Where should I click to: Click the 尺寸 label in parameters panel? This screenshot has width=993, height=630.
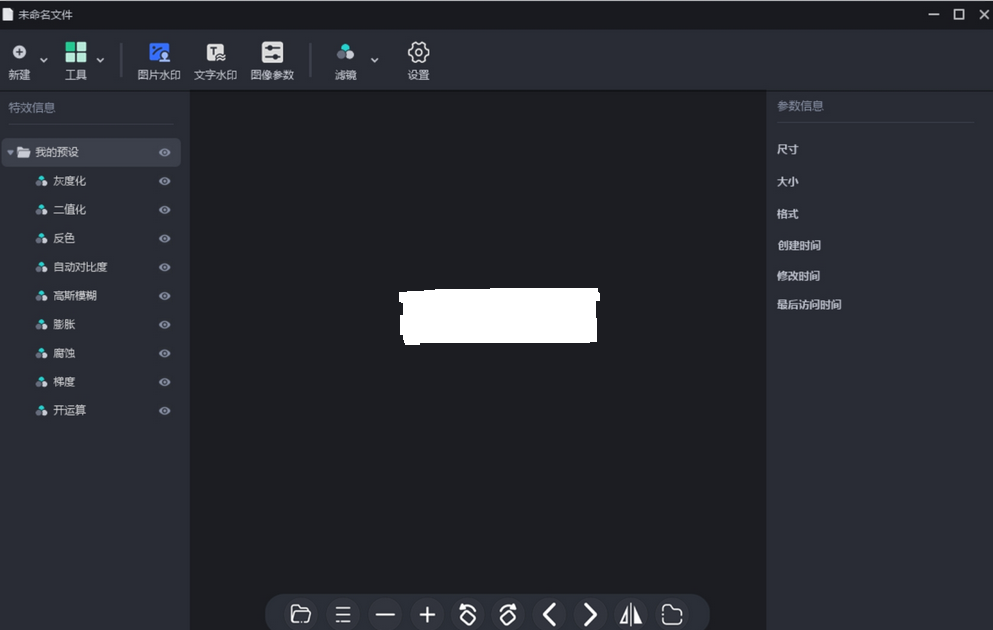coord(787,149)
